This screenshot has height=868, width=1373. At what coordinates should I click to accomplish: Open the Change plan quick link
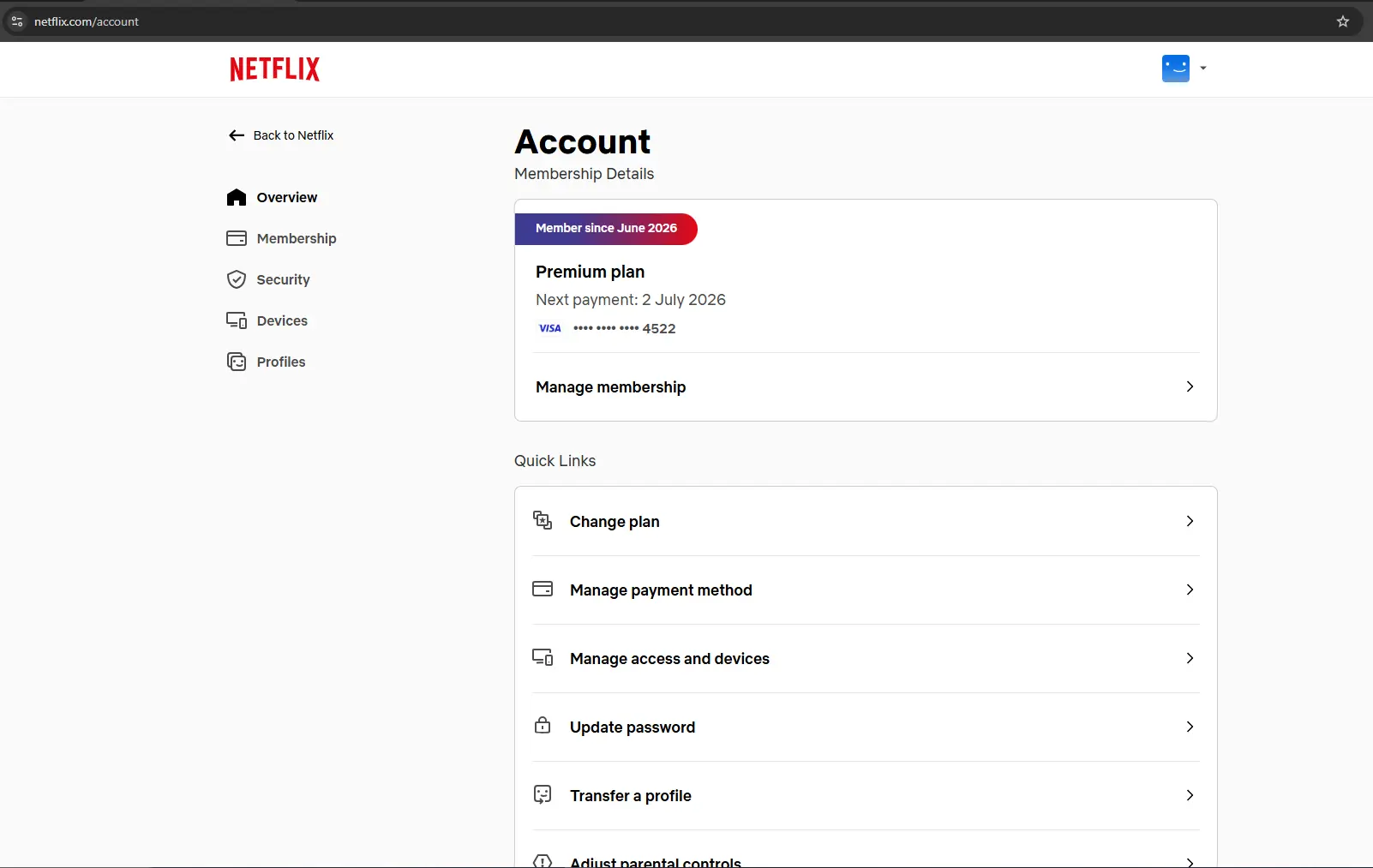pyautogui.click(x=866, y=521)
